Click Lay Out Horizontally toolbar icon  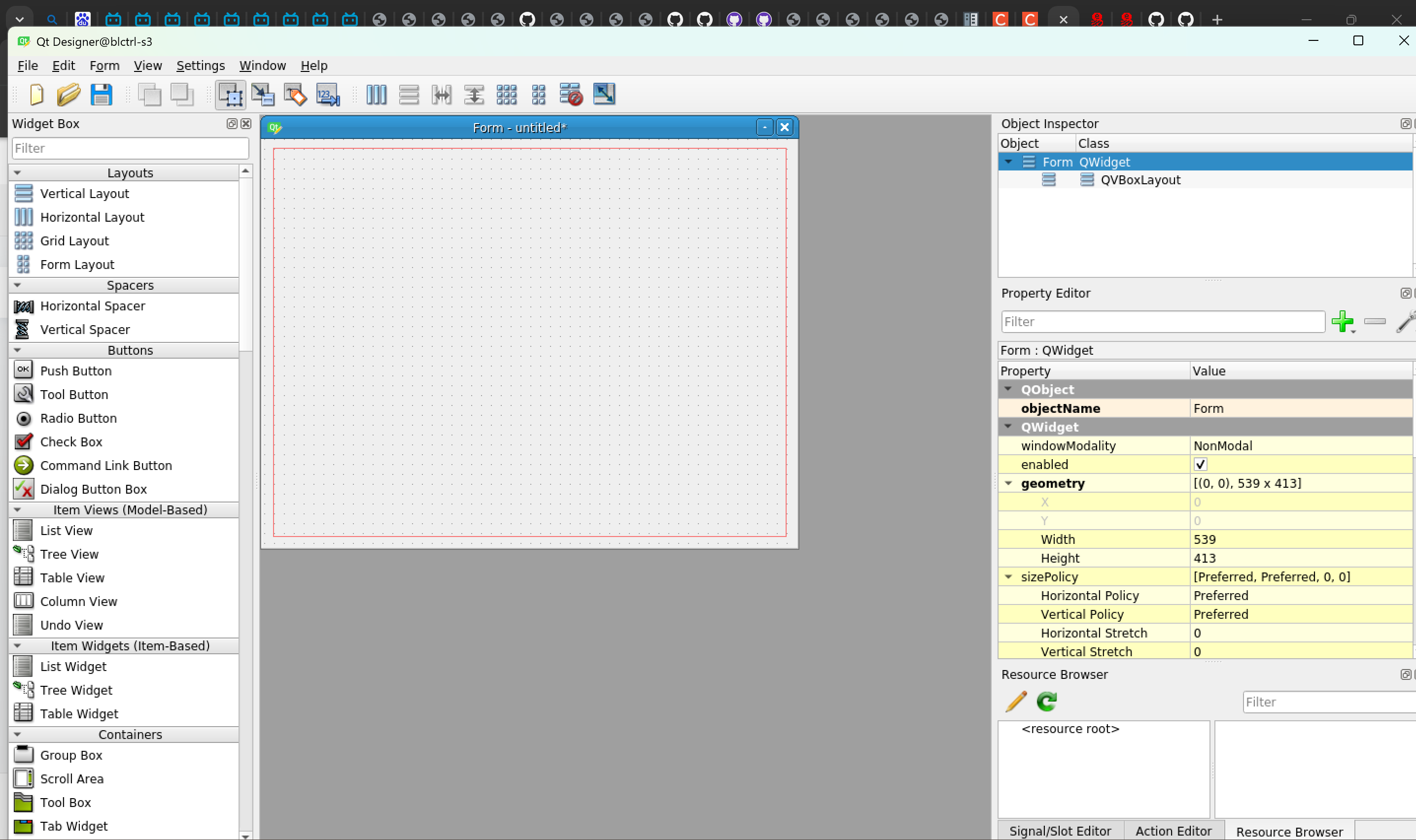pos(376,95)
